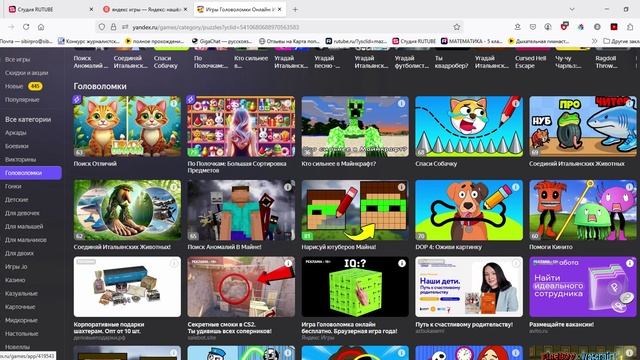This screenshot has height=360, width=640.
Task: Show more bookmarks with the double chevron
Action: pyautogui.click(x=594, y=41)
